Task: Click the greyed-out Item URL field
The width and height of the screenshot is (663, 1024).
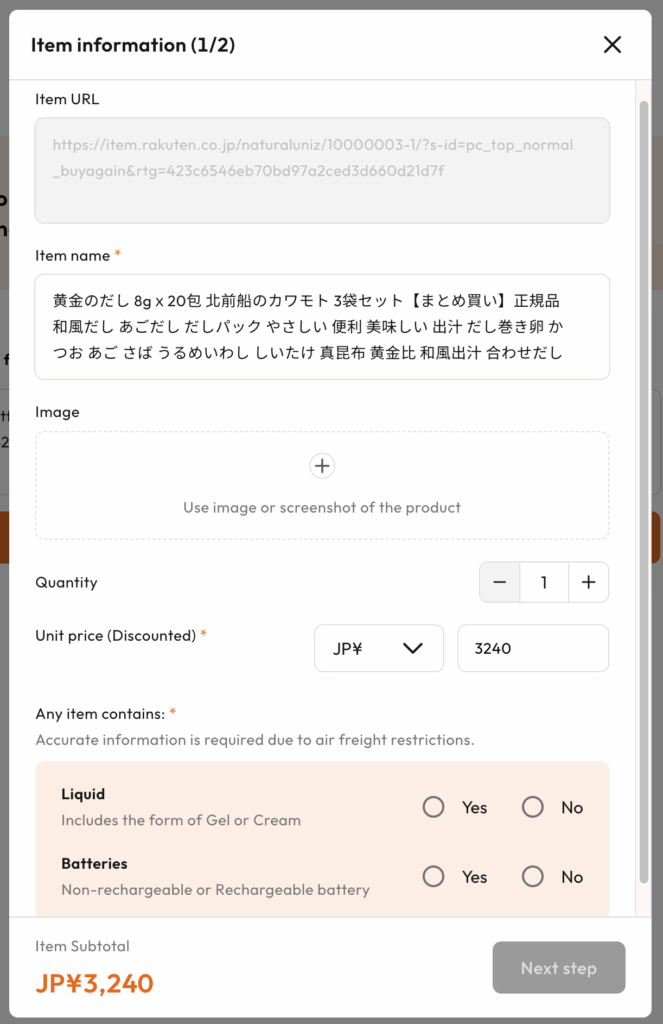Action: 322,170
